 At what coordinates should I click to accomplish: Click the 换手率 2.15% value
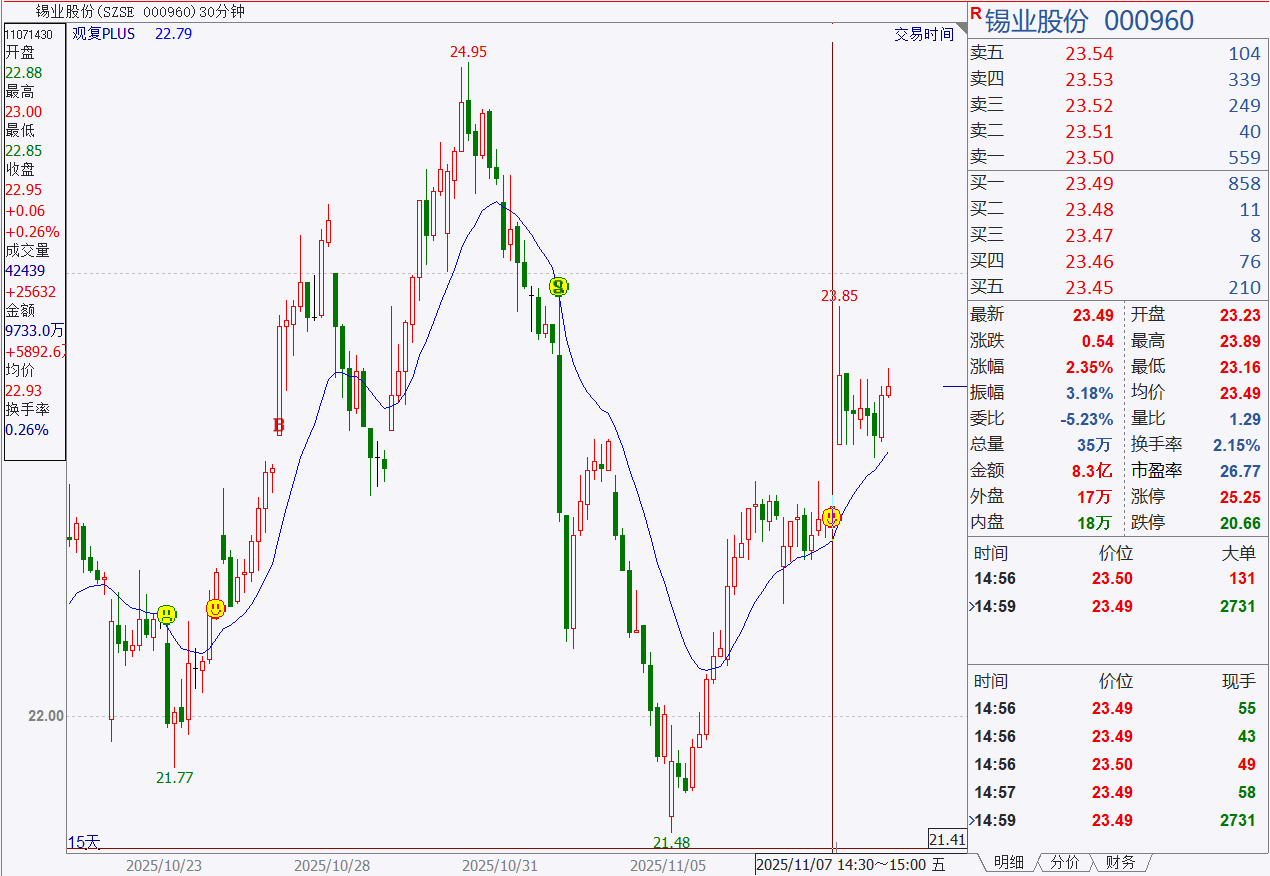[x=1237, y=445]
